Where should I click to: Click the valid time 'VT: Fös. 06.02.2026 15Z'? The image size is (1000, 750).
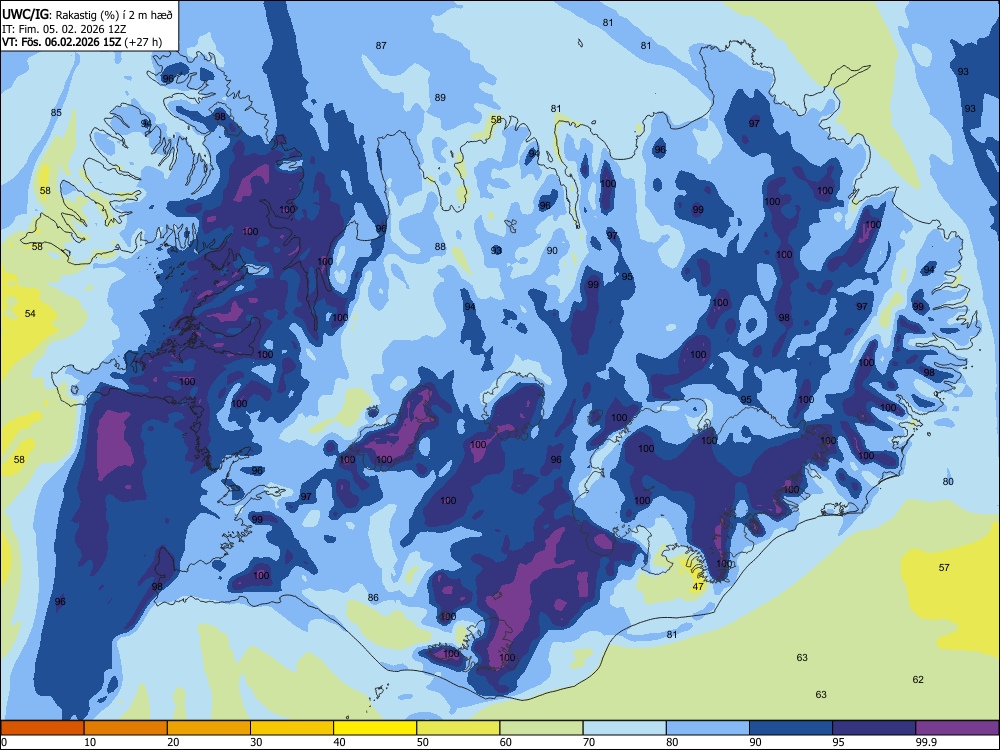click(62, 42)
